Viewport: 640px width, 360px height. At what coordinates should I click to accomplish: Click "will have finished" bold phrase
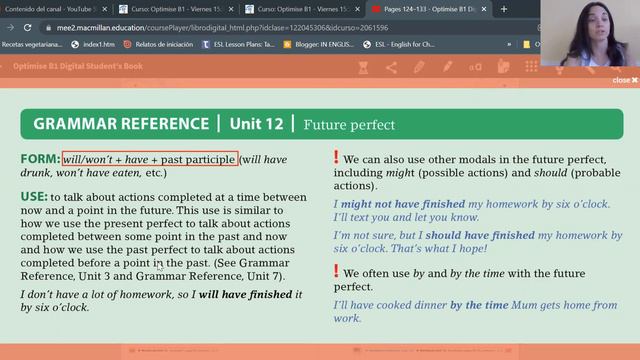pyautogui.click(x=245, y=294)
